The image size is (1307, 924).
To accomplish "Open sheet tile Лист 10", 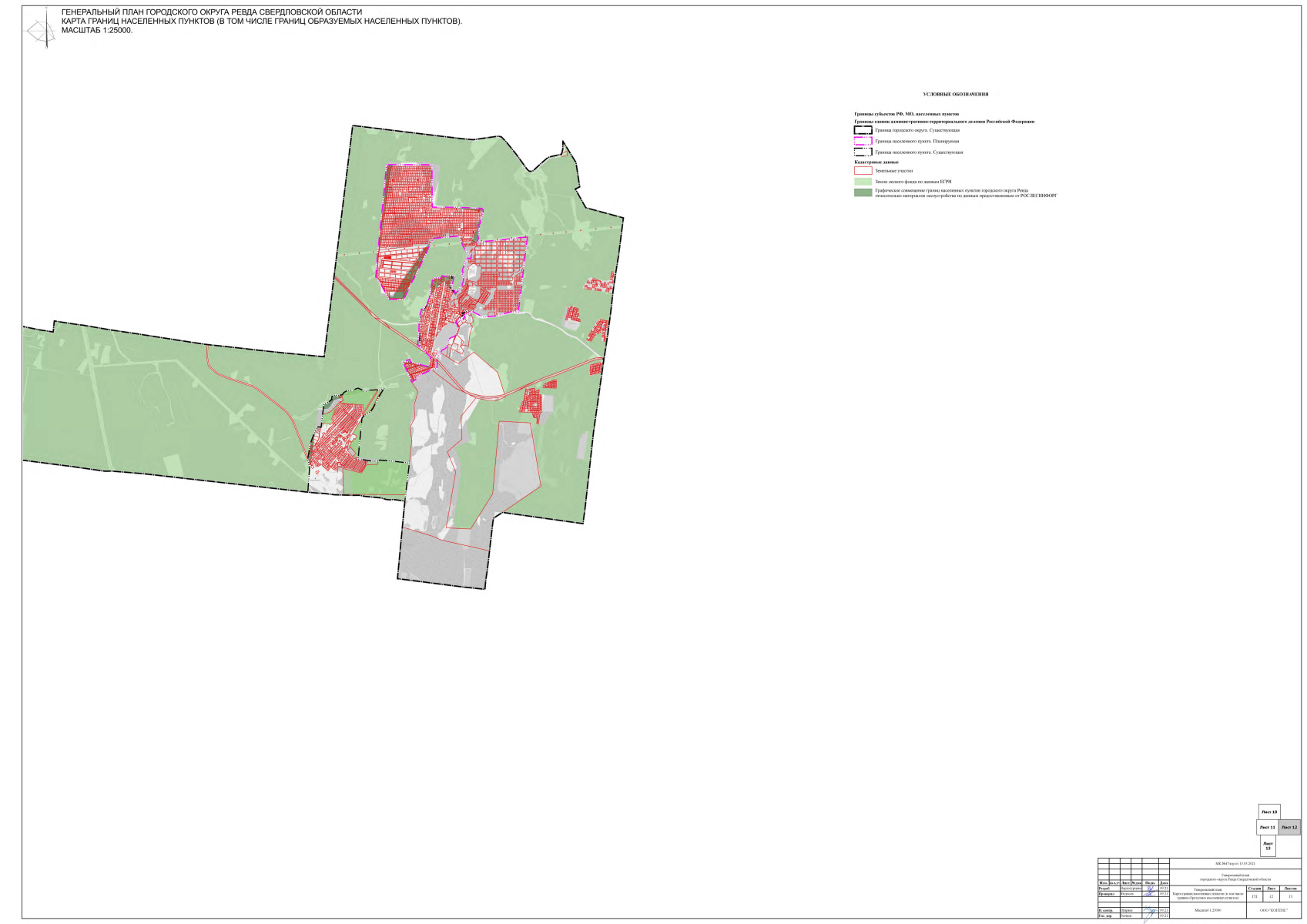I will pos(1268,812).
